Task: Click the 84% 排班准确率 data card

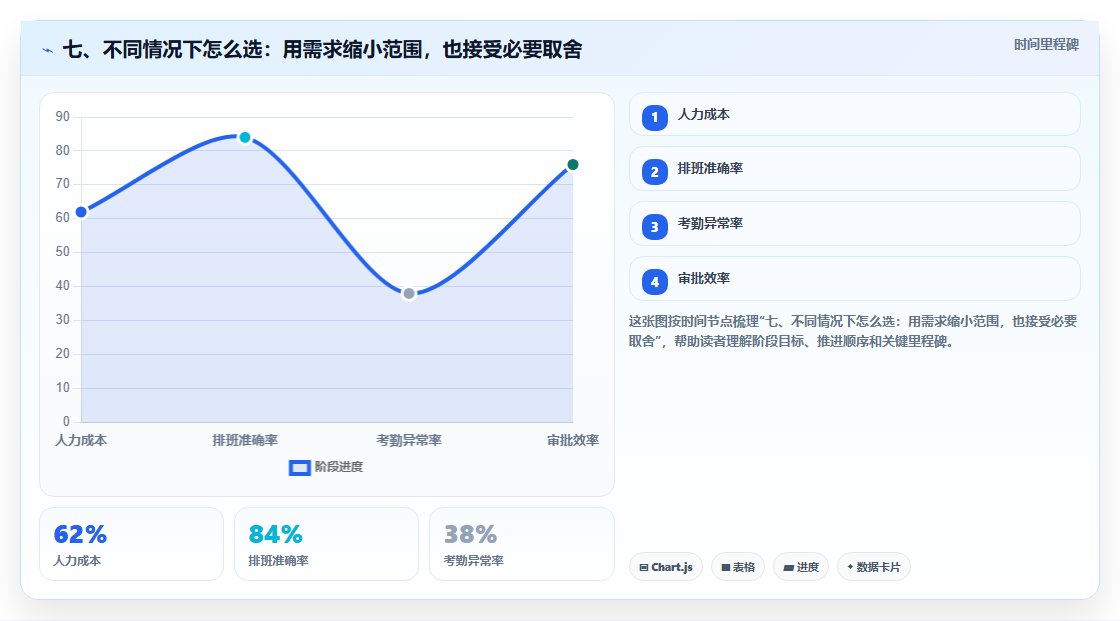Action: (x=326, y=545)
